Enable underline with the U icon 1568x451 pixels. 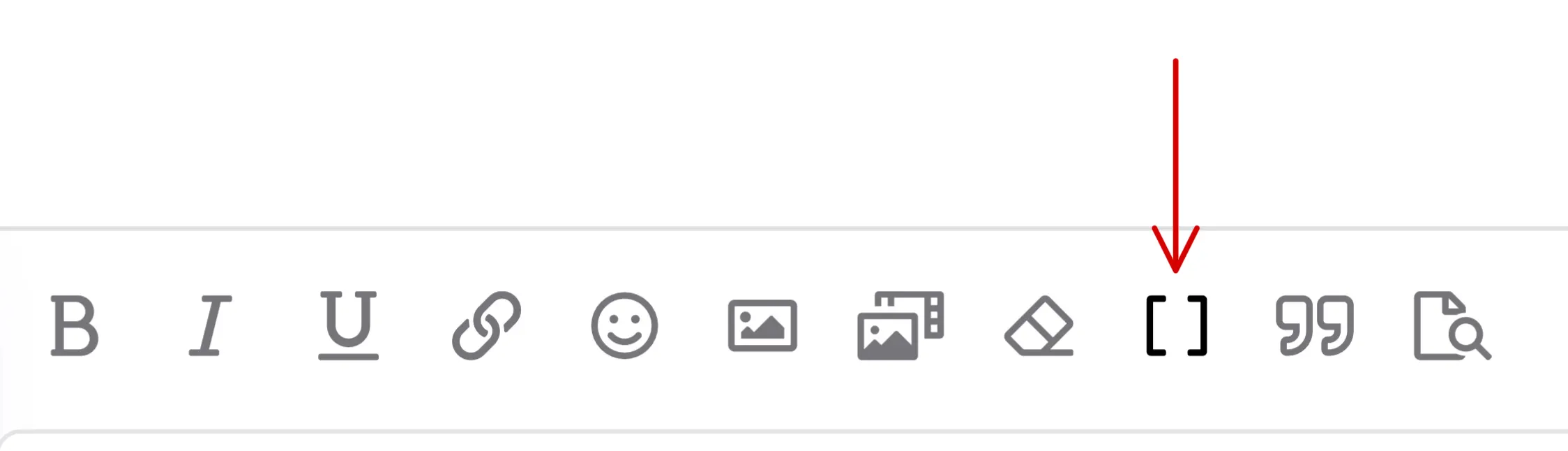point(348,325)
